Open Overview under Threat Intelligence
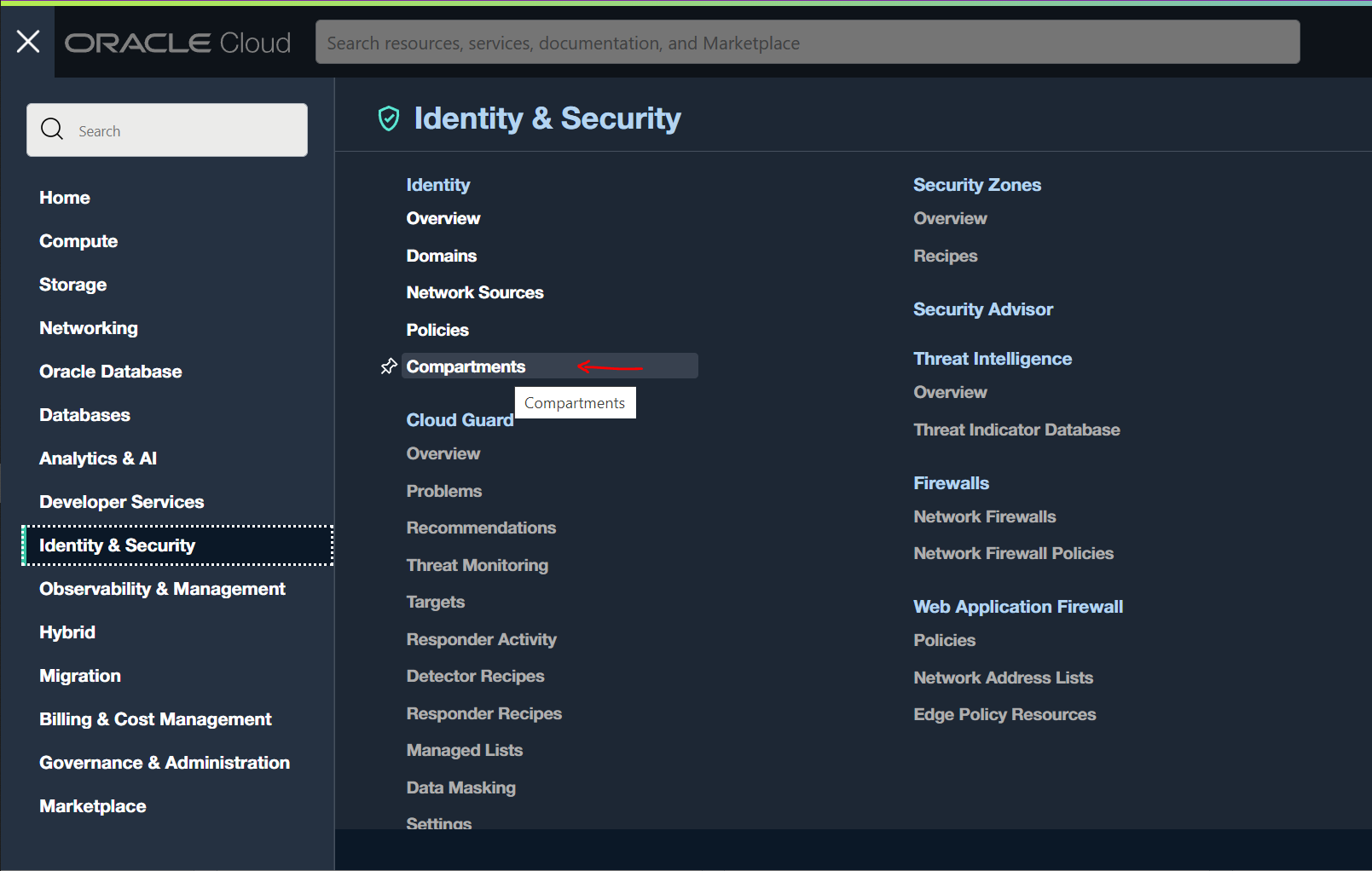1372x871 pixels. 951,392
